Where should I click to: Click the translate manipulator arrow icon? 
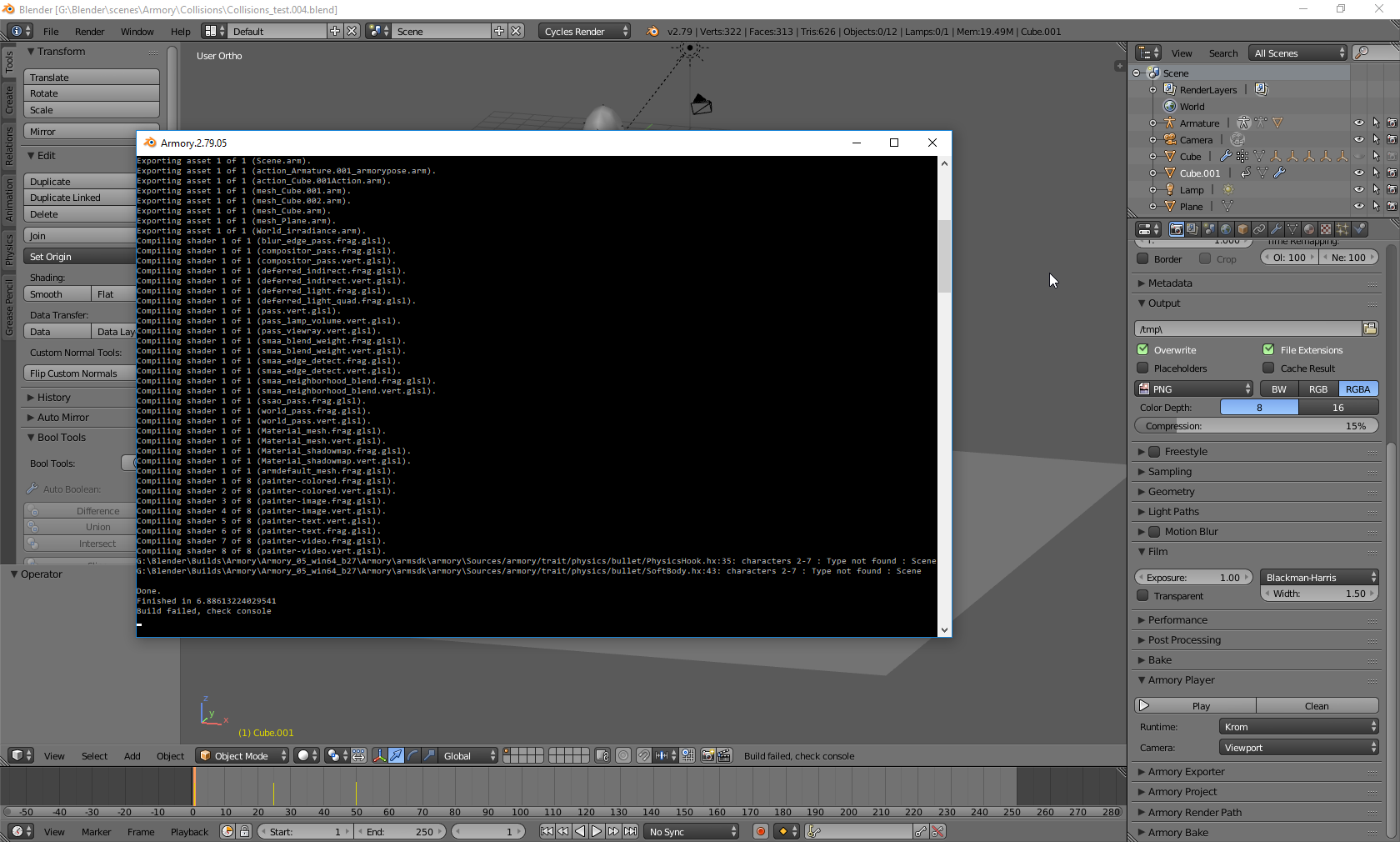click(397, 755)
